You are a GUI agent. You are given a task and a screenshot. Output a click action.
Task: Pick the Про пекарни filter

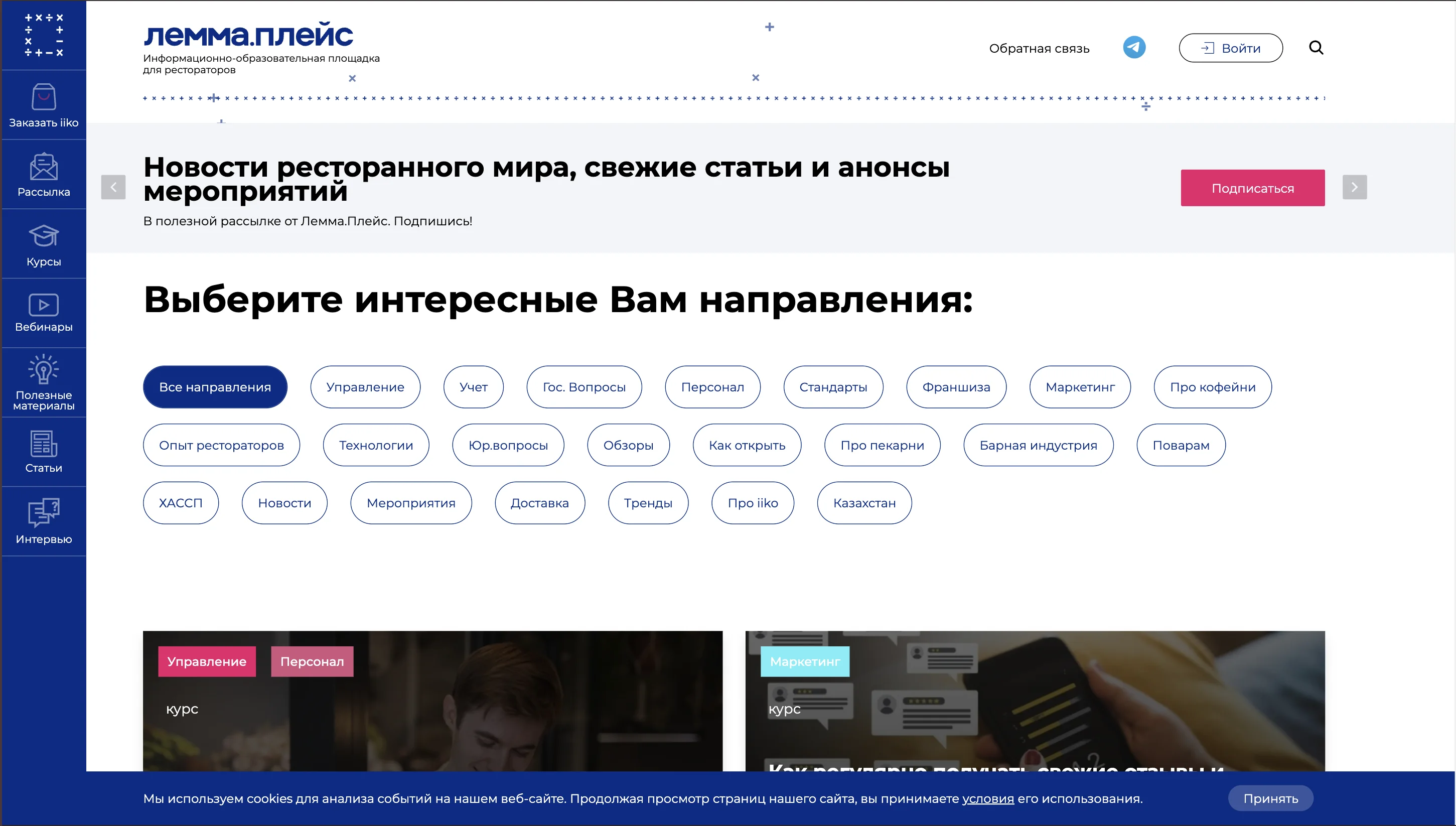click(x=882, y=445)
